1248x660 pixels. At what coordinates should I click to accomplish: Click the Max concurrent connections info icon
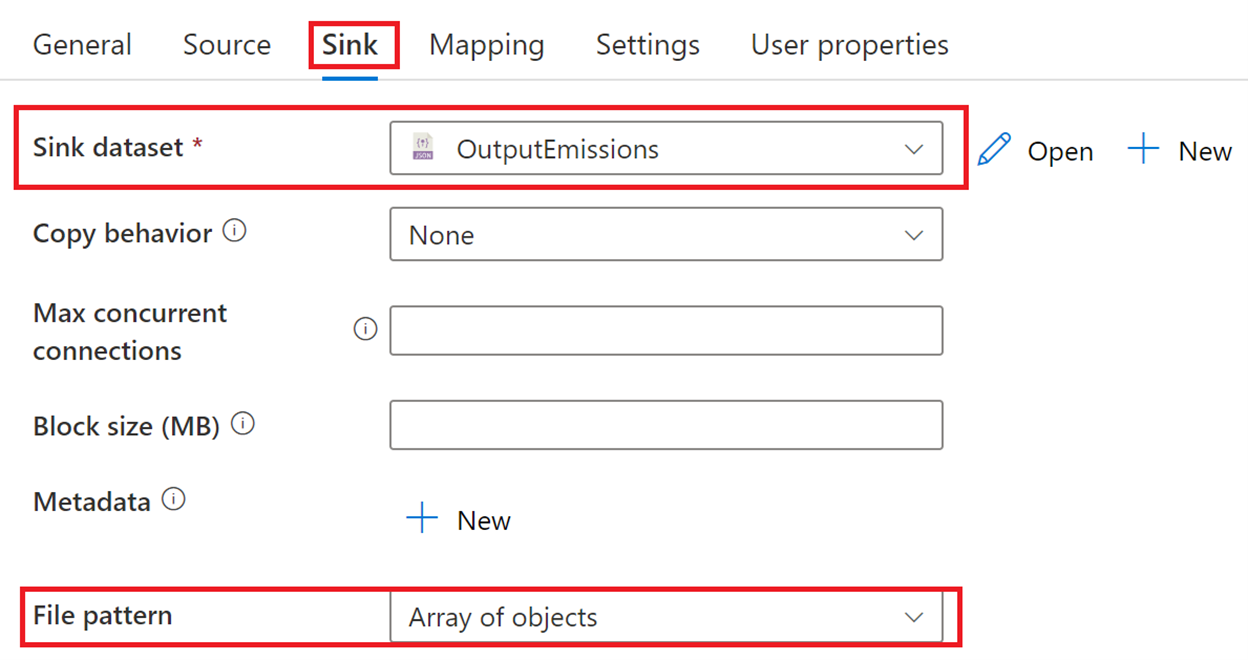[x=365, y=329]
